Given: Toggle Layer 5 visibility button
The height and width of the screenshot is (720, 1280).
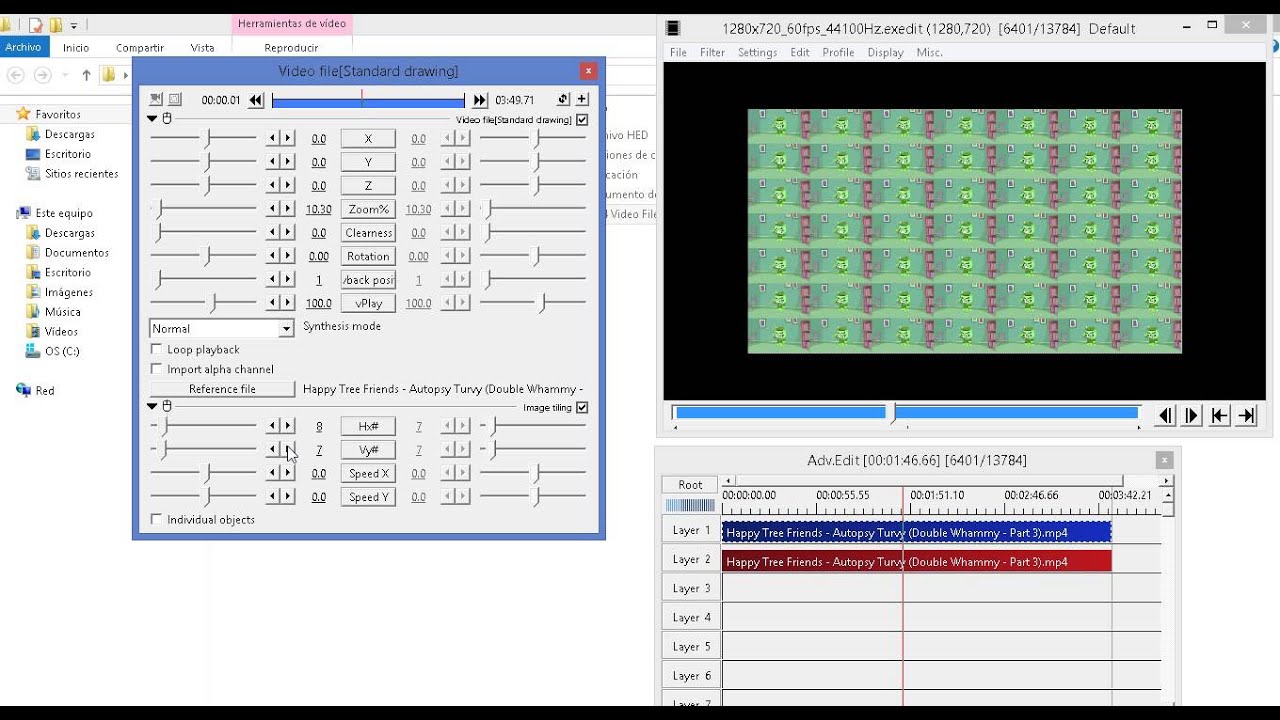Looking at the screenshot, I should [691, 647].
